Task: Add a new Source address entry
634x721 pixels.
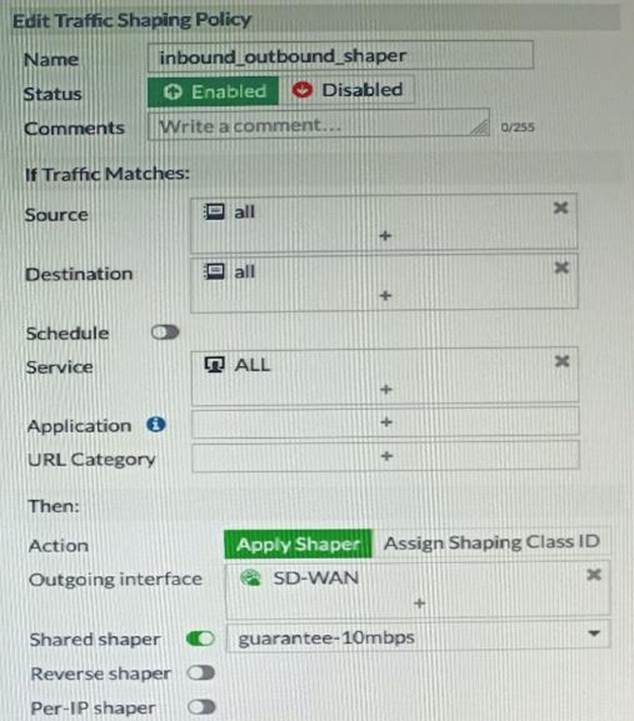Action: (x=385, y=236)
